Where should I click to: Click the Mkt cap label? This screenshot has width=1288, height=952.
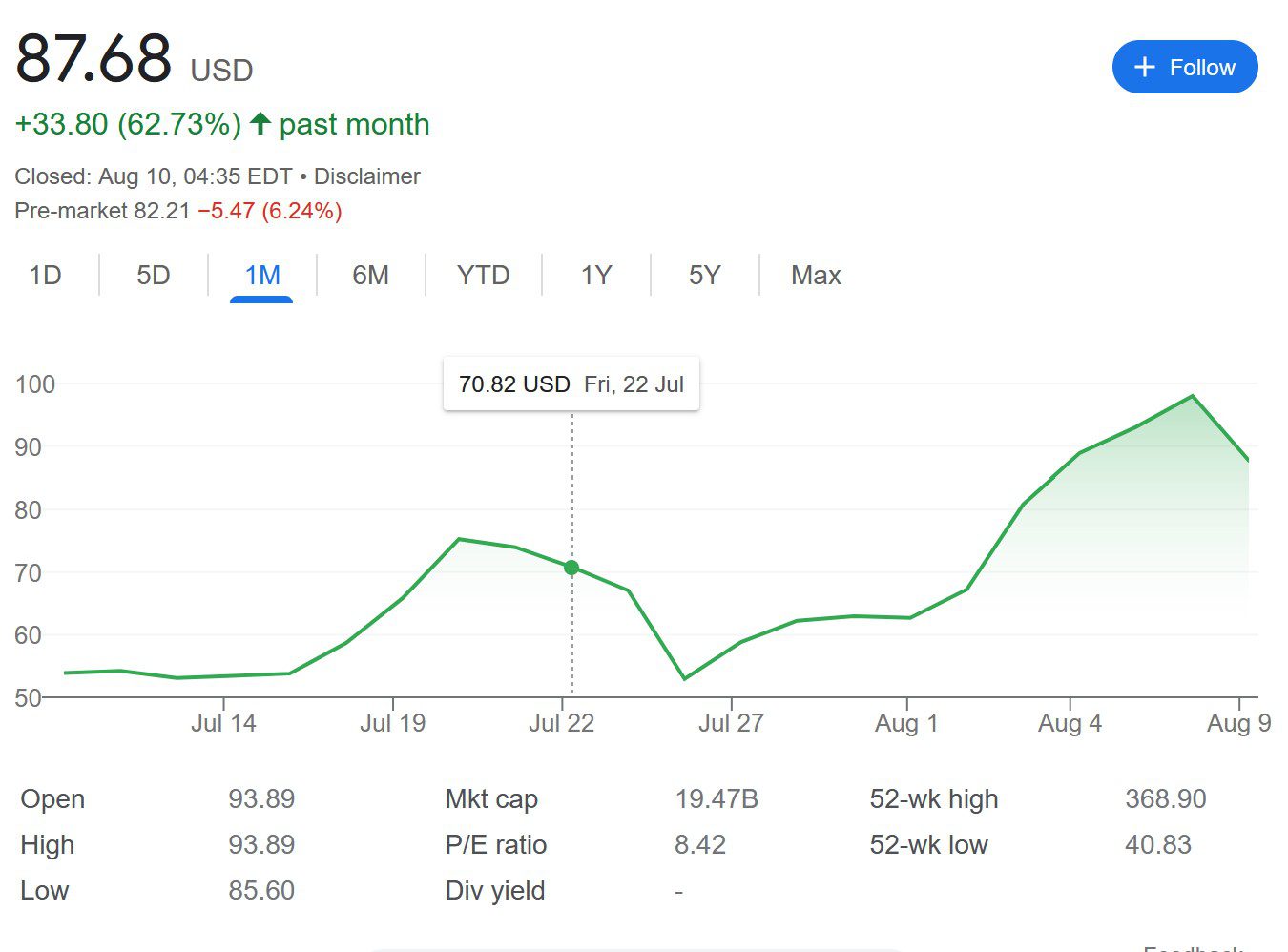(x=491, y=798)
